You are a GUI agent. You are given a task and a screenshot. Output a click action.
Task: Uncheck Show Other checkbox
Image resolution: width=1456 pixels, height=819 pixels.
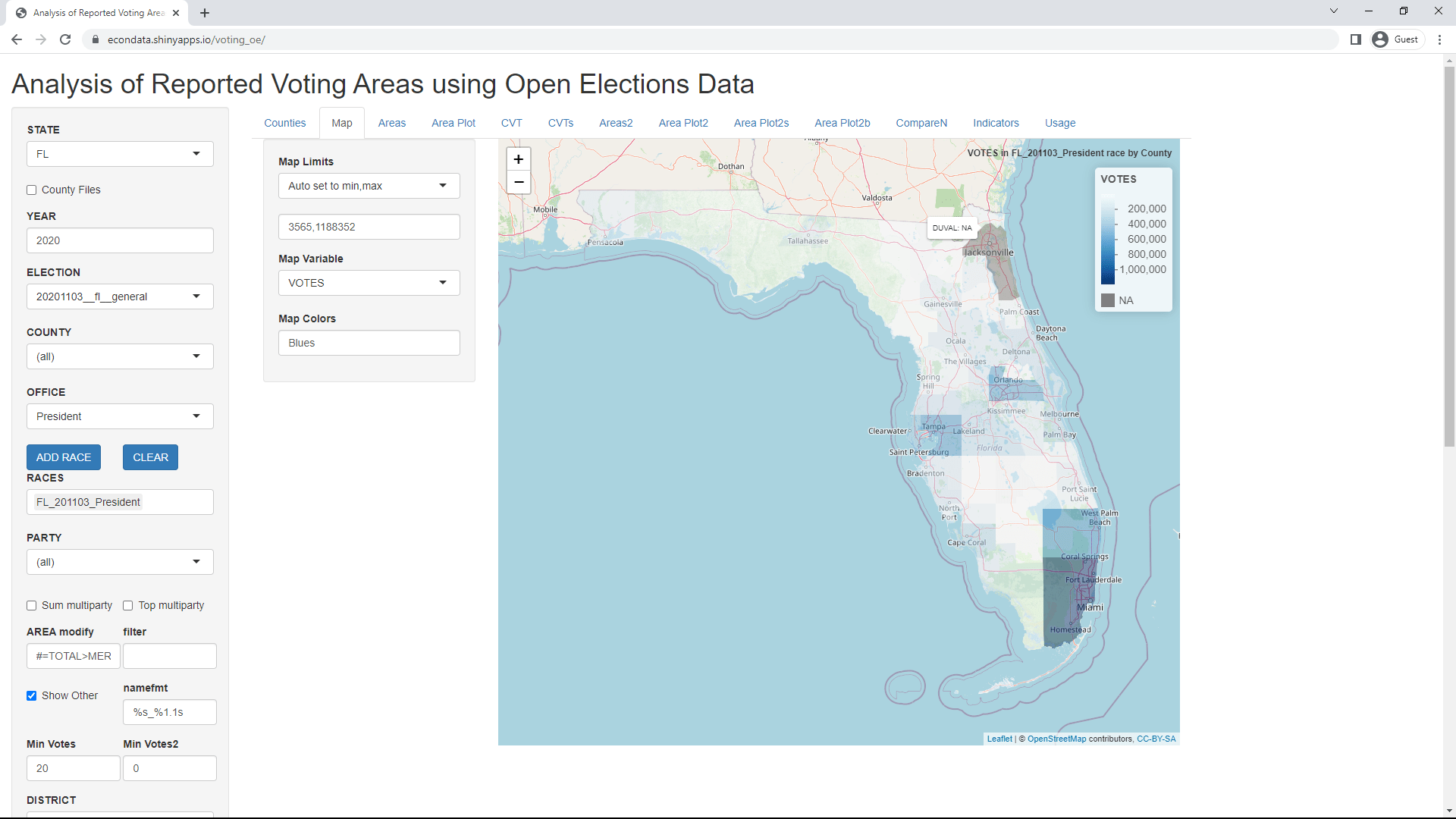pos(32,696)
